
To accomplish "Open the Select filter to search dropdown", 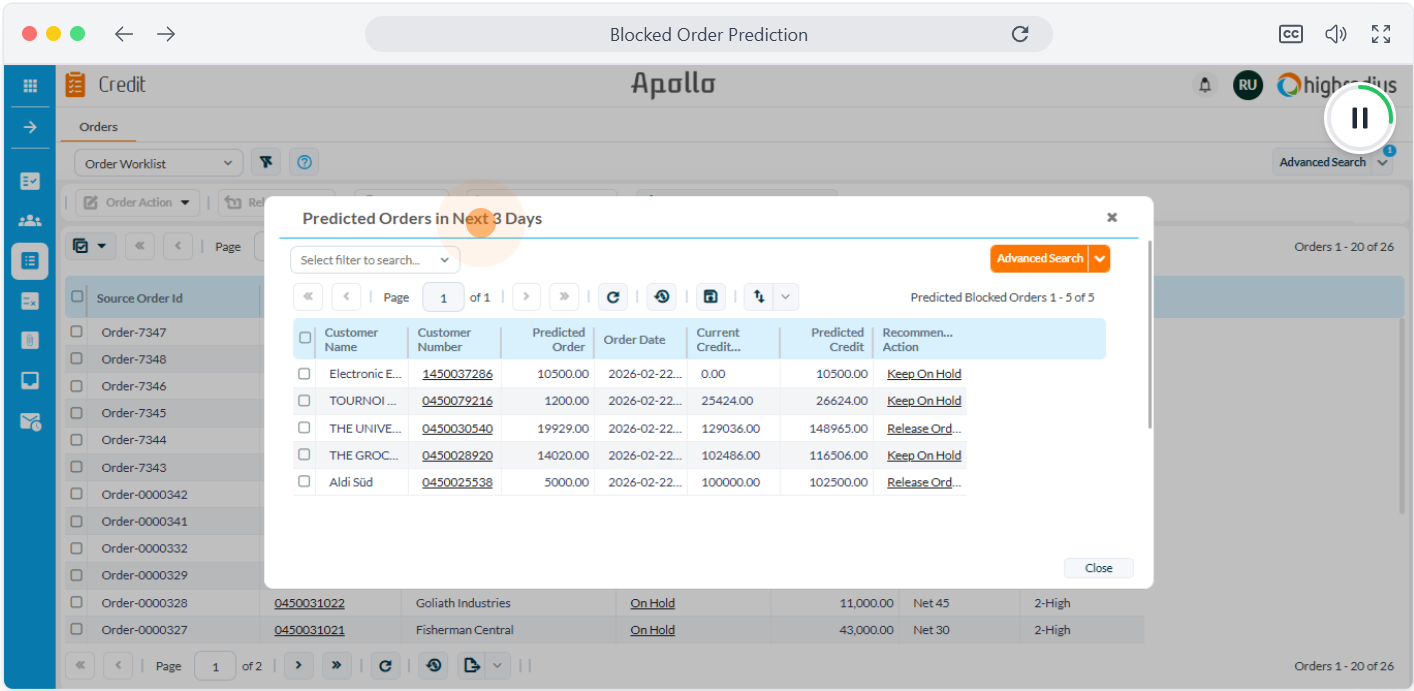I will tap(374, 259).
